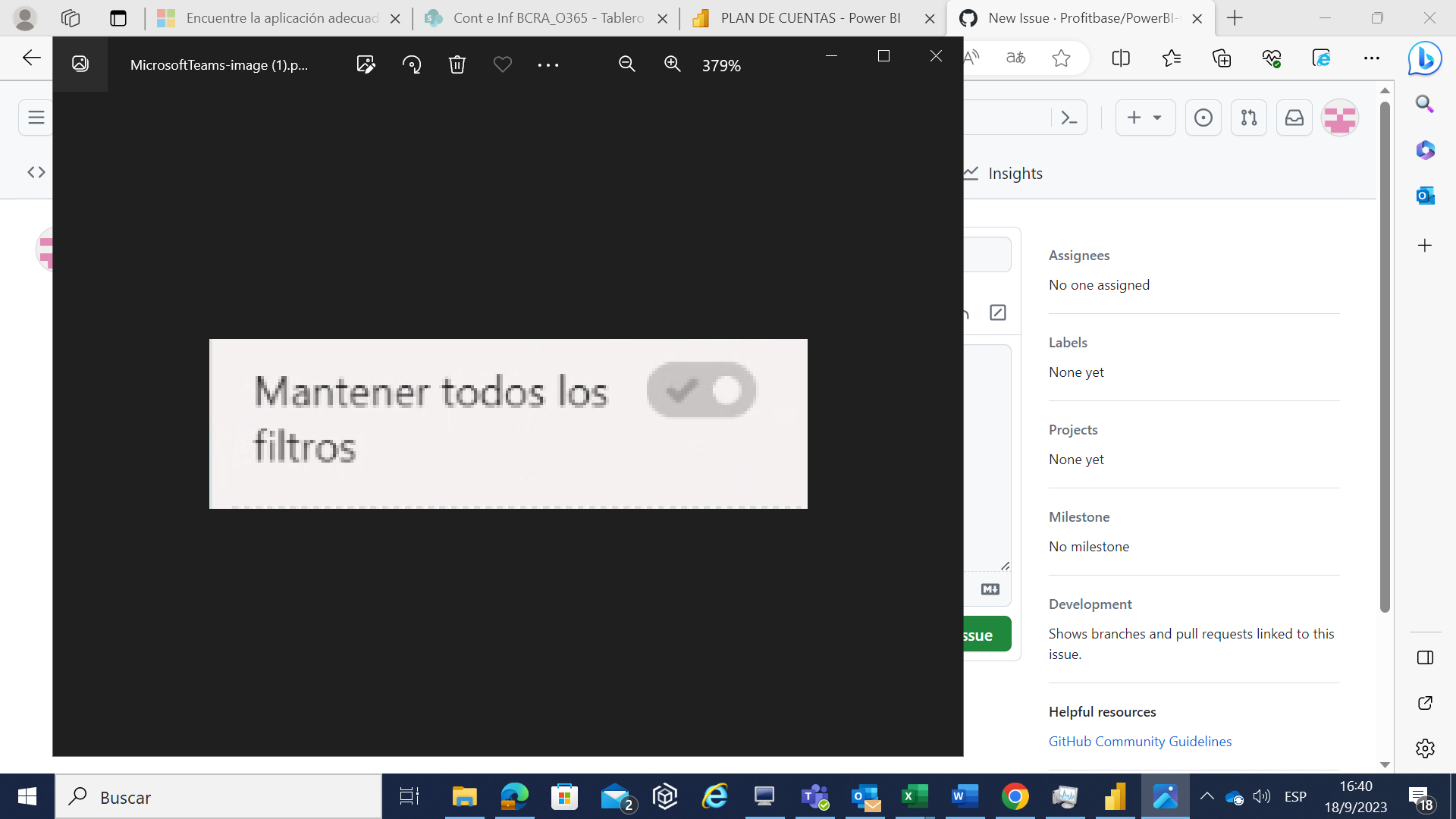Open the GitHub pull requests list
The image size is (1456, 819).
coord(1248,118)
